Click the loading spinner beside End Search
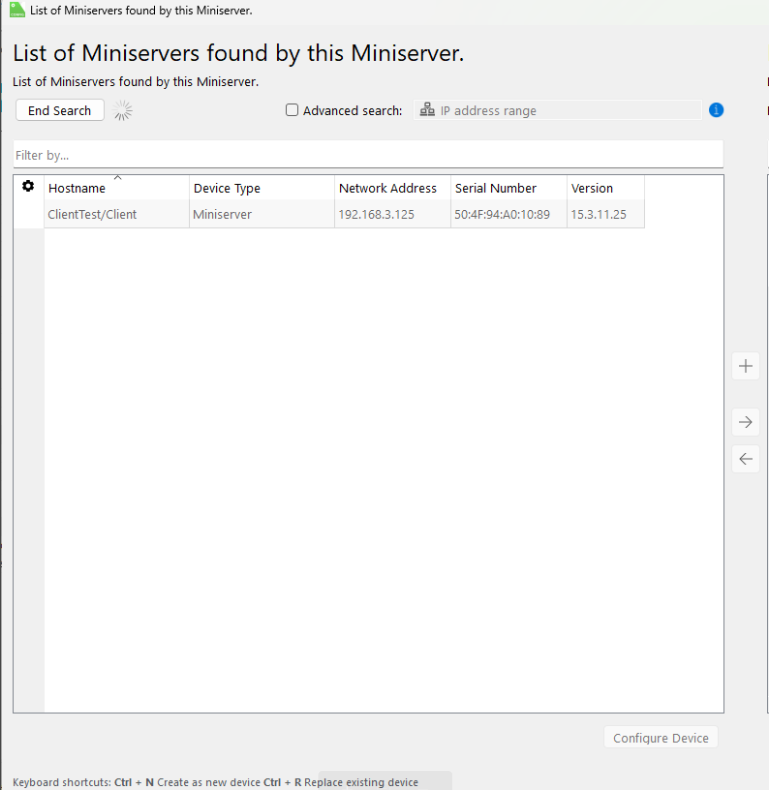Screen dimensions: 769x790 click(123, 111)
